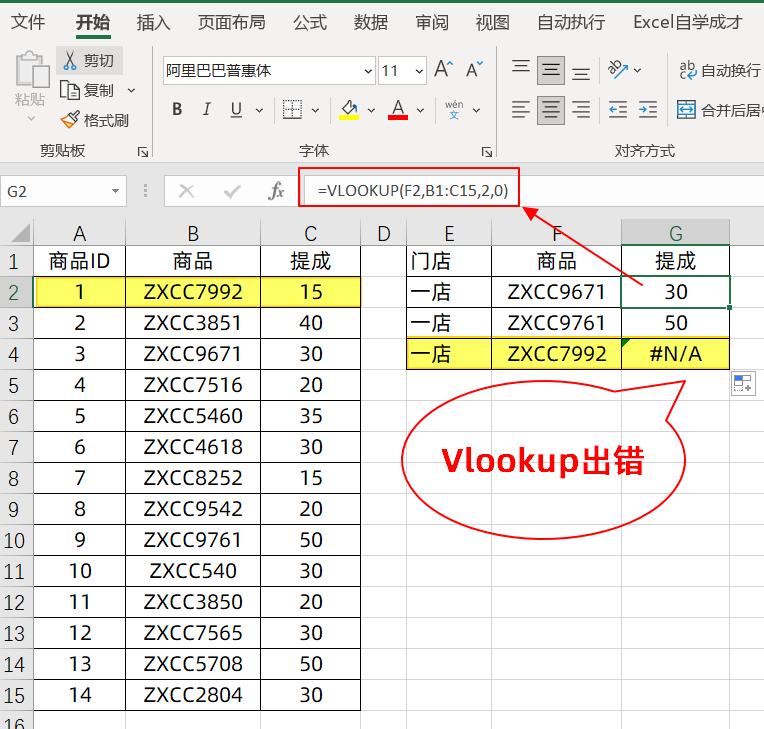
Task: Click the Paste clipboard icon
Action: click(x=32, y=69)
